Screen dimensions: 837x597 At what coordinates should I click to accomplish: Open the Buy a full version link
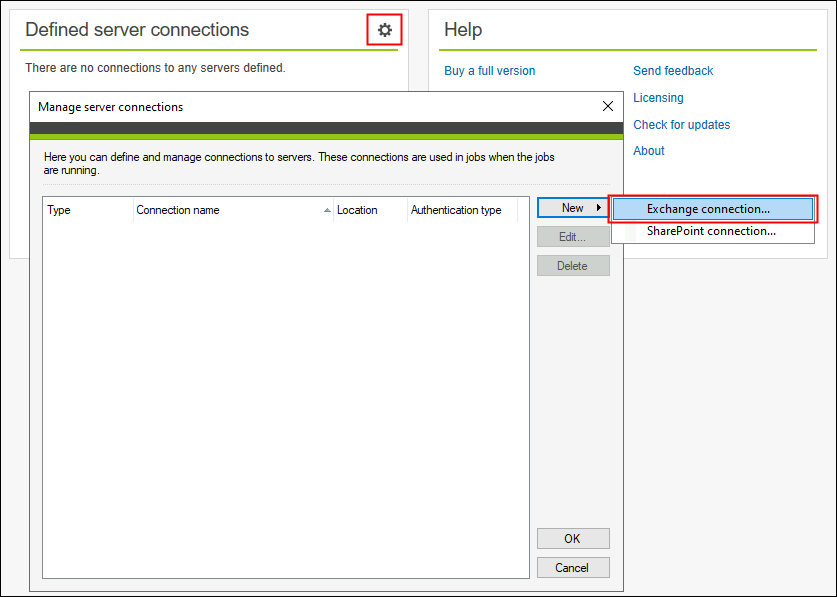click(489, 71)
